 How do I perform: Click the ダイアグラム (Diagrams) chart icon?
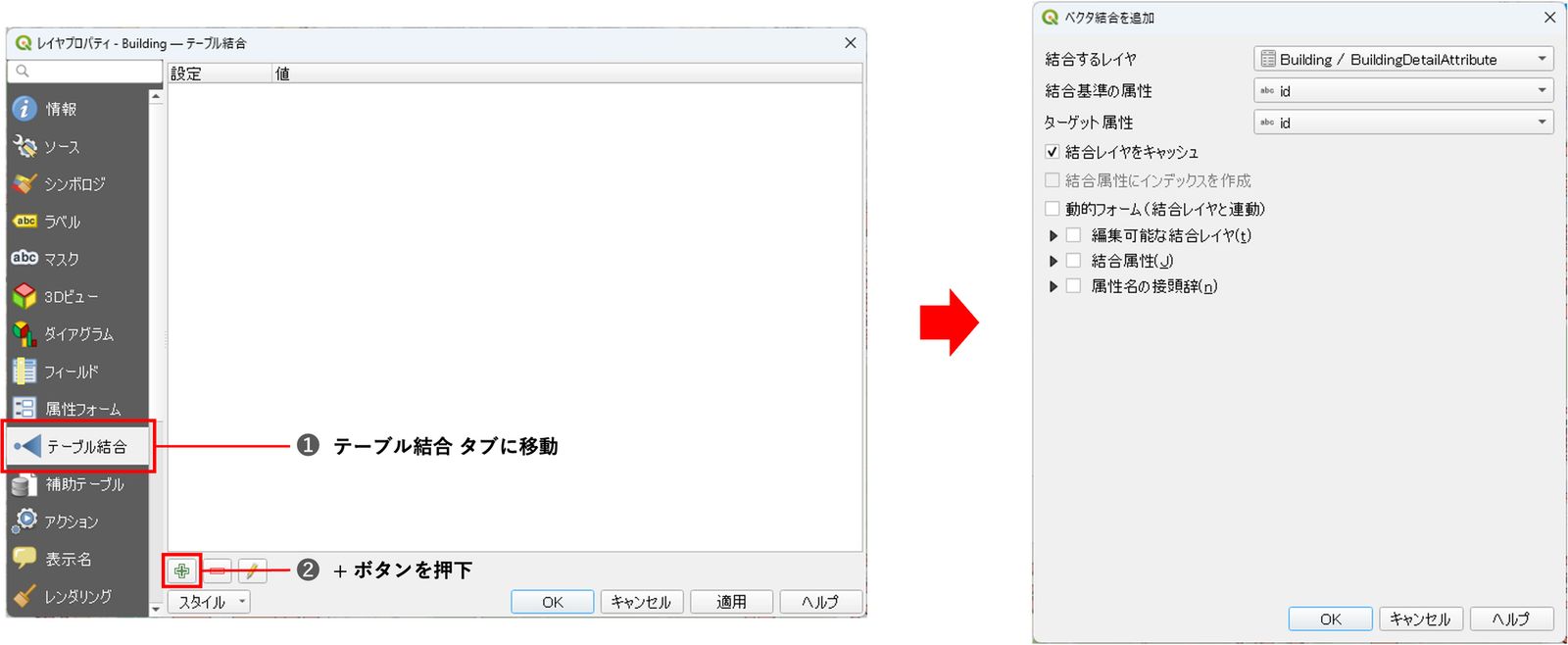coord(24,334)
